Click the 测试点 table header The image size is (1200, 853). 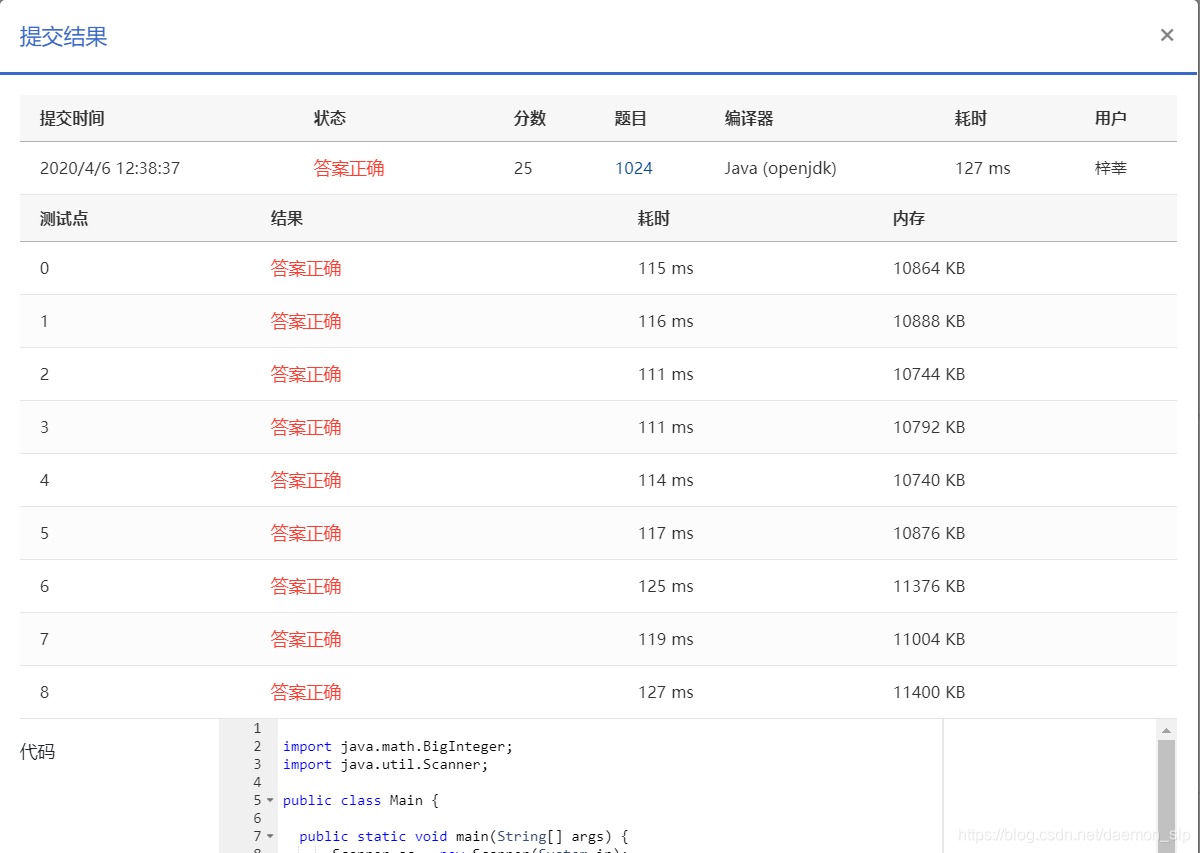click(x=63, y=218)
